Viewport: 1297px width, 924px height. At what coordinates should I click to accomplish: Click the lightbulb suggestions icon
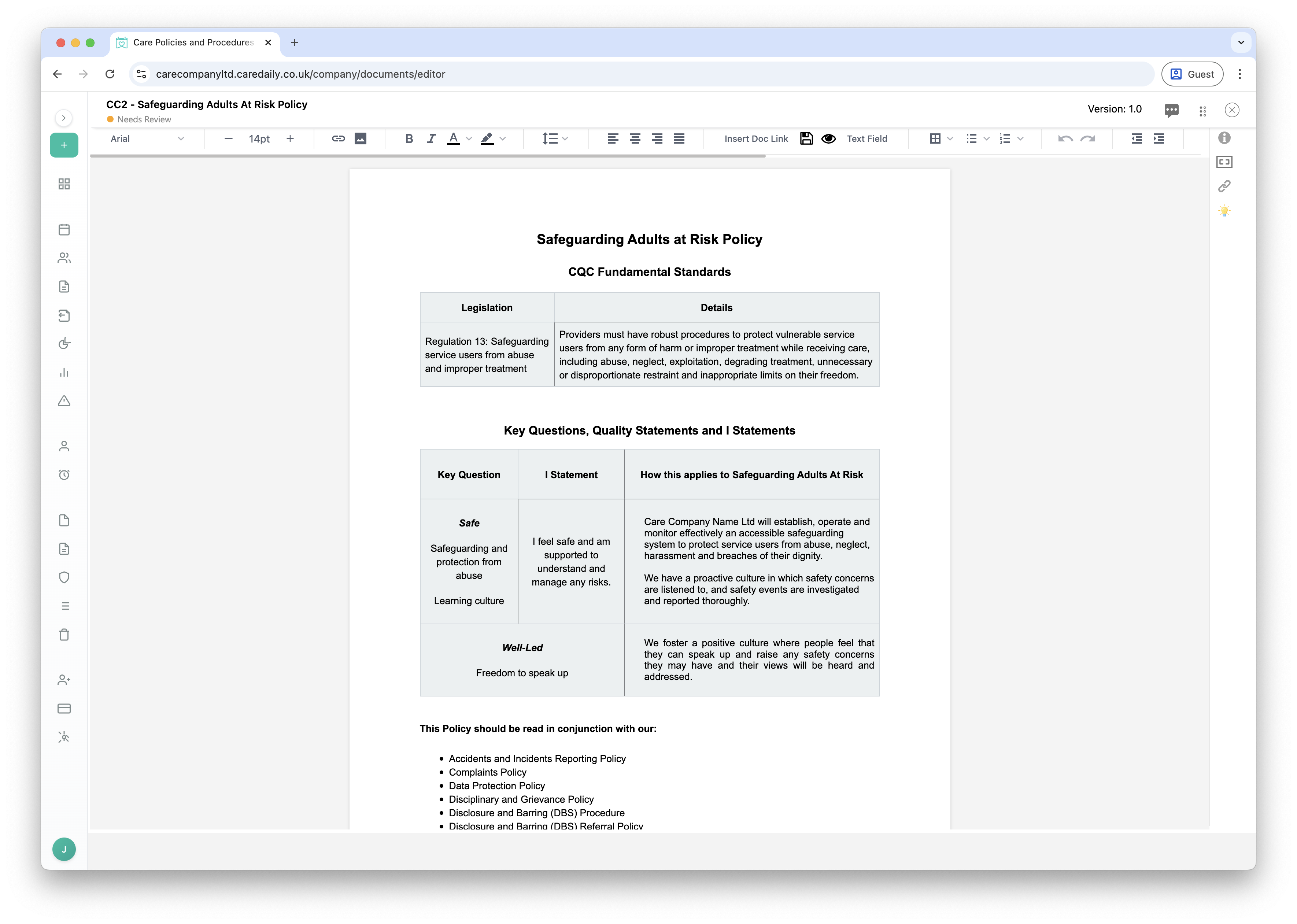coord(1224,211)
